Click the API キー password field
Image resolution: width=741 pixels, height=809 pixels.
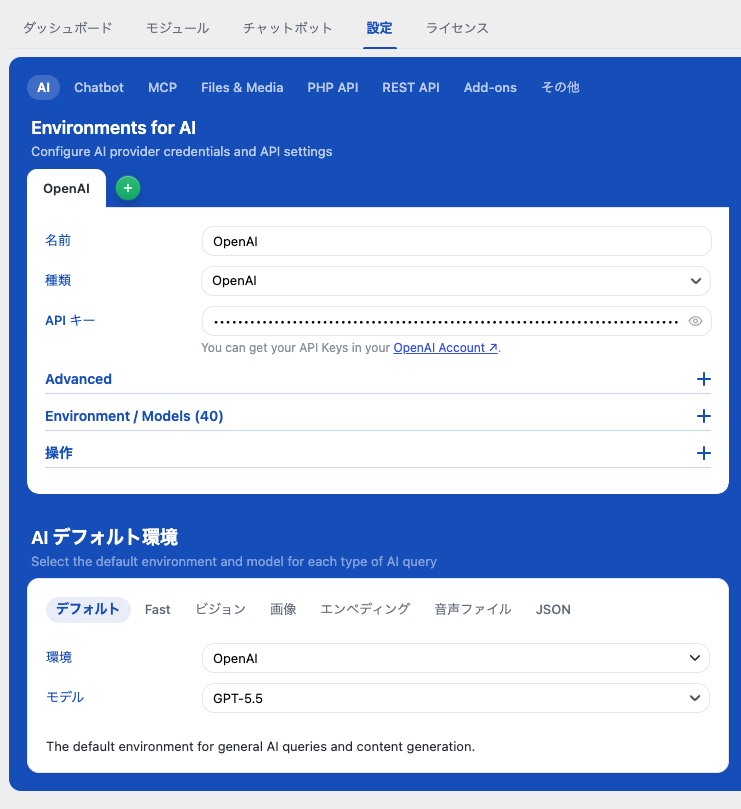tap(457, 321)
